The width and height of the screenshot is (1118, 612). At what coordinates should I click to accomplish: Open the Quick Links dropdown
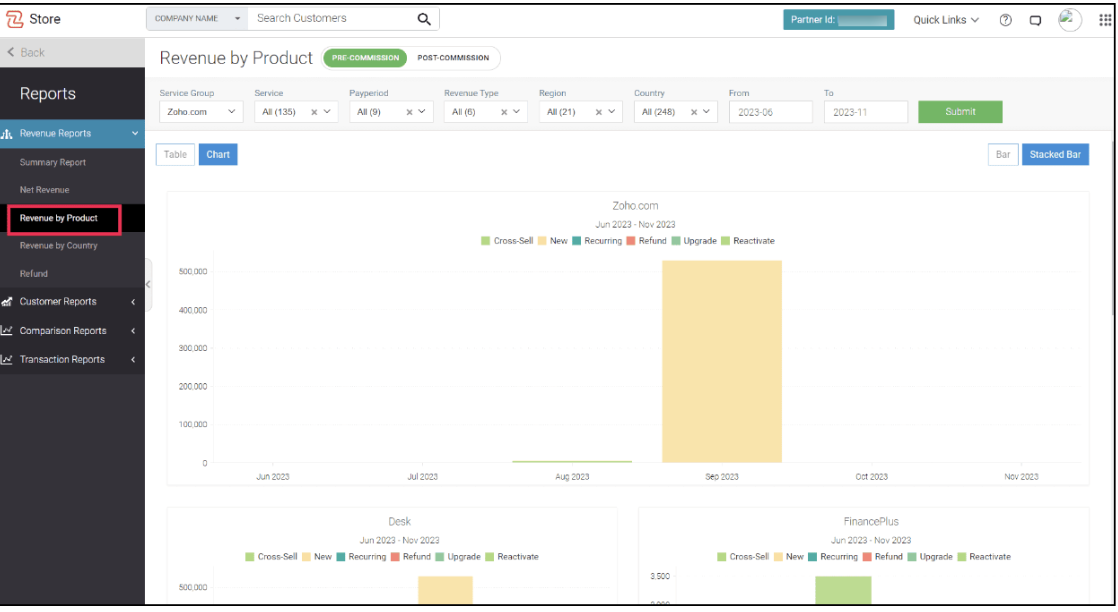point(946,20)
